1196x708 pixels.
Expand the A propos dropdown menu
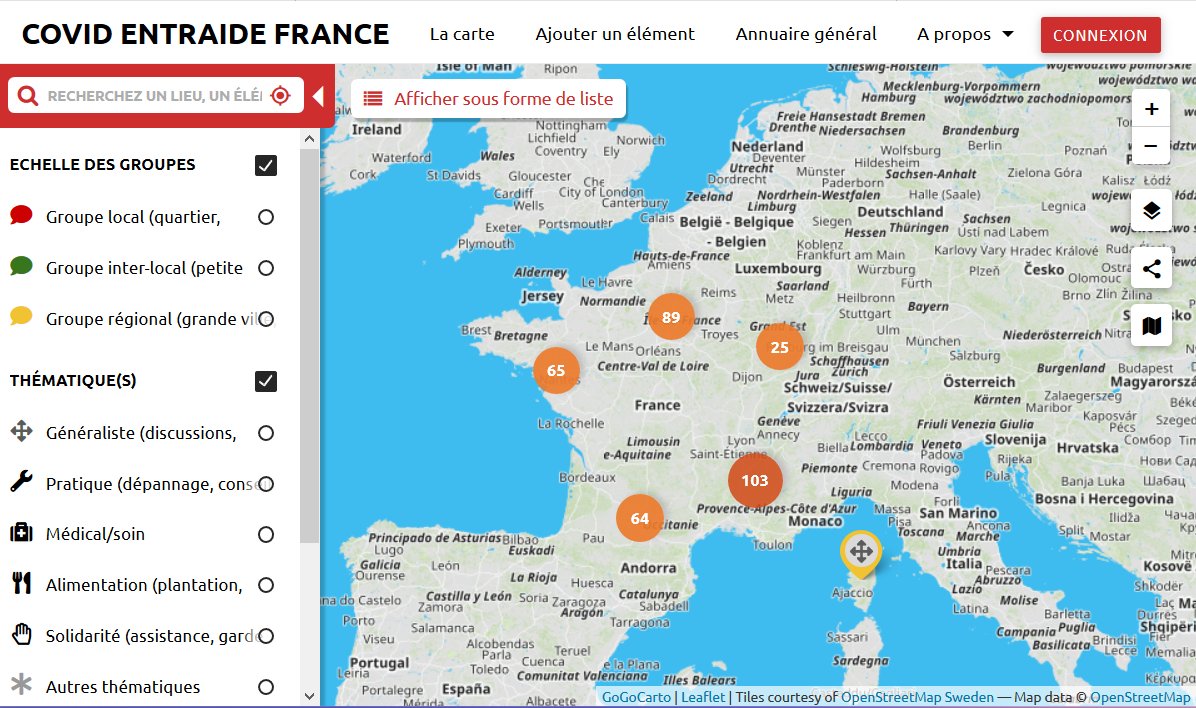click(x=965, y=34)
